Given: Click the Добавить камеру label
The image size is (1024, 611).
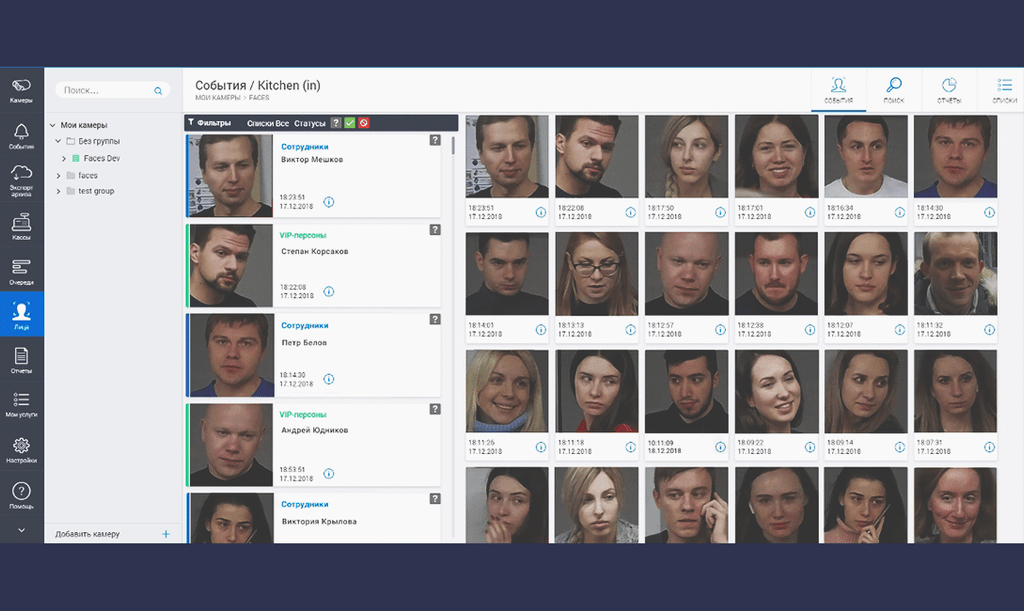Looking at the screenshot, I should click(x=88, y=534).
